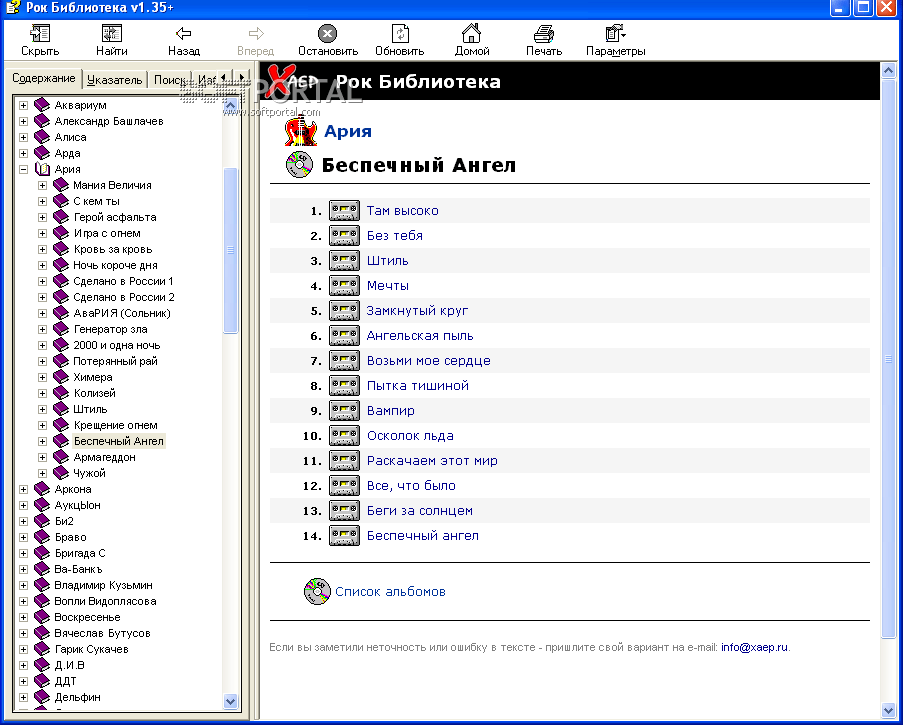Image resolution: width=903 pixels, height=725 pixels.
Task: Click the Скрыть (Hide) toolbar icon
Action: pyautogui.click(x=40, y=33)
